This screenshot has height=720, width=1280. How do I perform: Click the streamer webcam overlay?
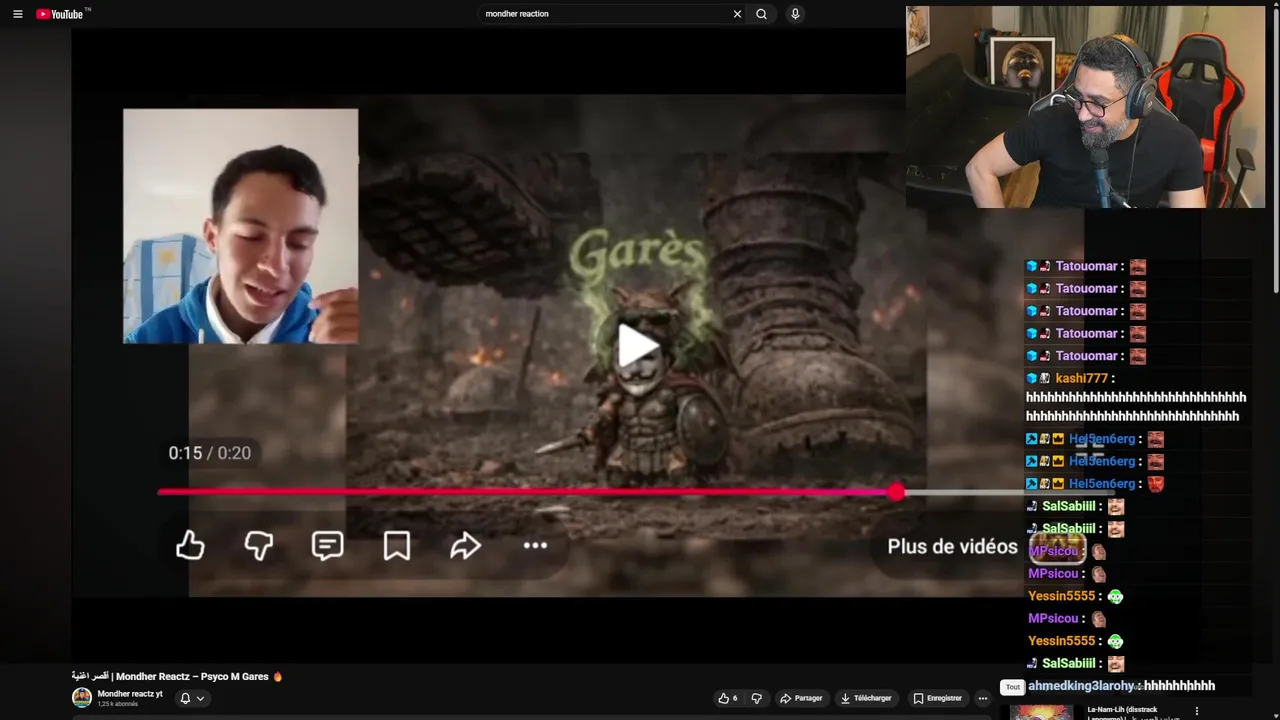point(1085,107)
